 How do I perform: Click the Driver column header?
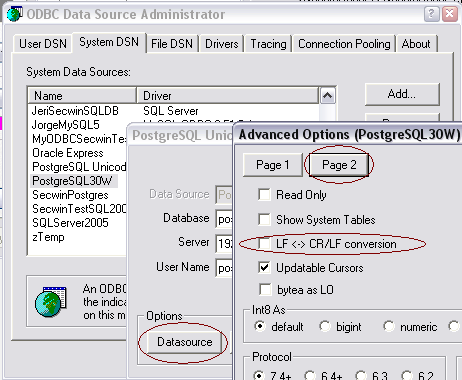coord(227,96)
